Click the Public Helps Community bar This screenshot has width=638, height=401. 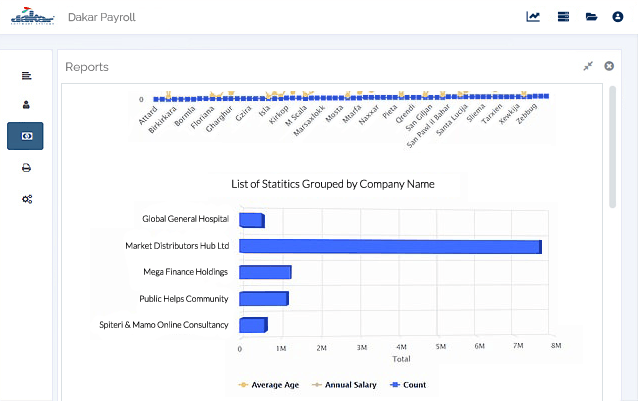pyautogui.click(x=264, y=299)
